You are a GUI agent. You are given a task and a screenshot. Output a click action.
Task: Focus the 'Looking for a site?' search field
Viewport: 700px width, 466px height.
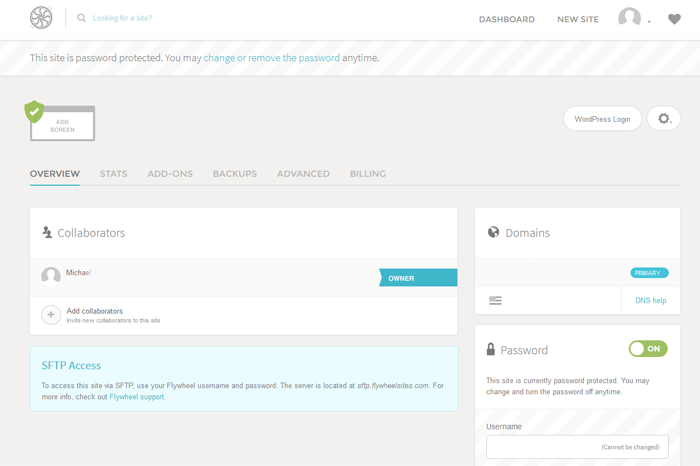pyautogui.click(x=122, y=18)
